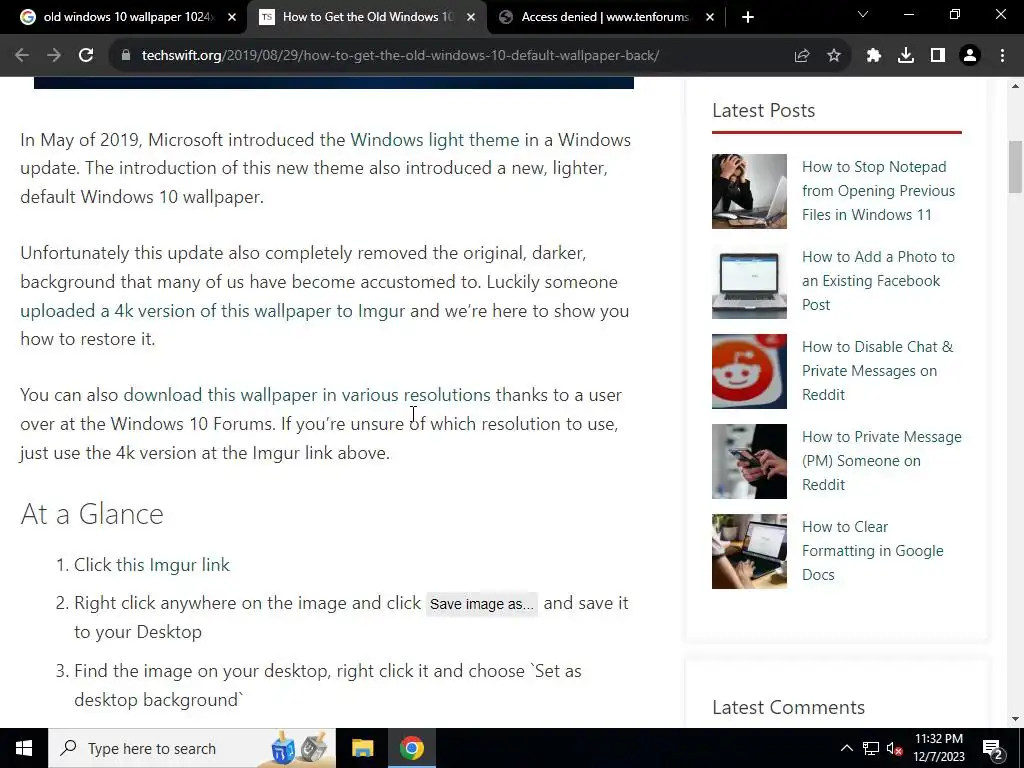Open File Explorer from taskbar
Screen dimensions: 1024x768
362,748
